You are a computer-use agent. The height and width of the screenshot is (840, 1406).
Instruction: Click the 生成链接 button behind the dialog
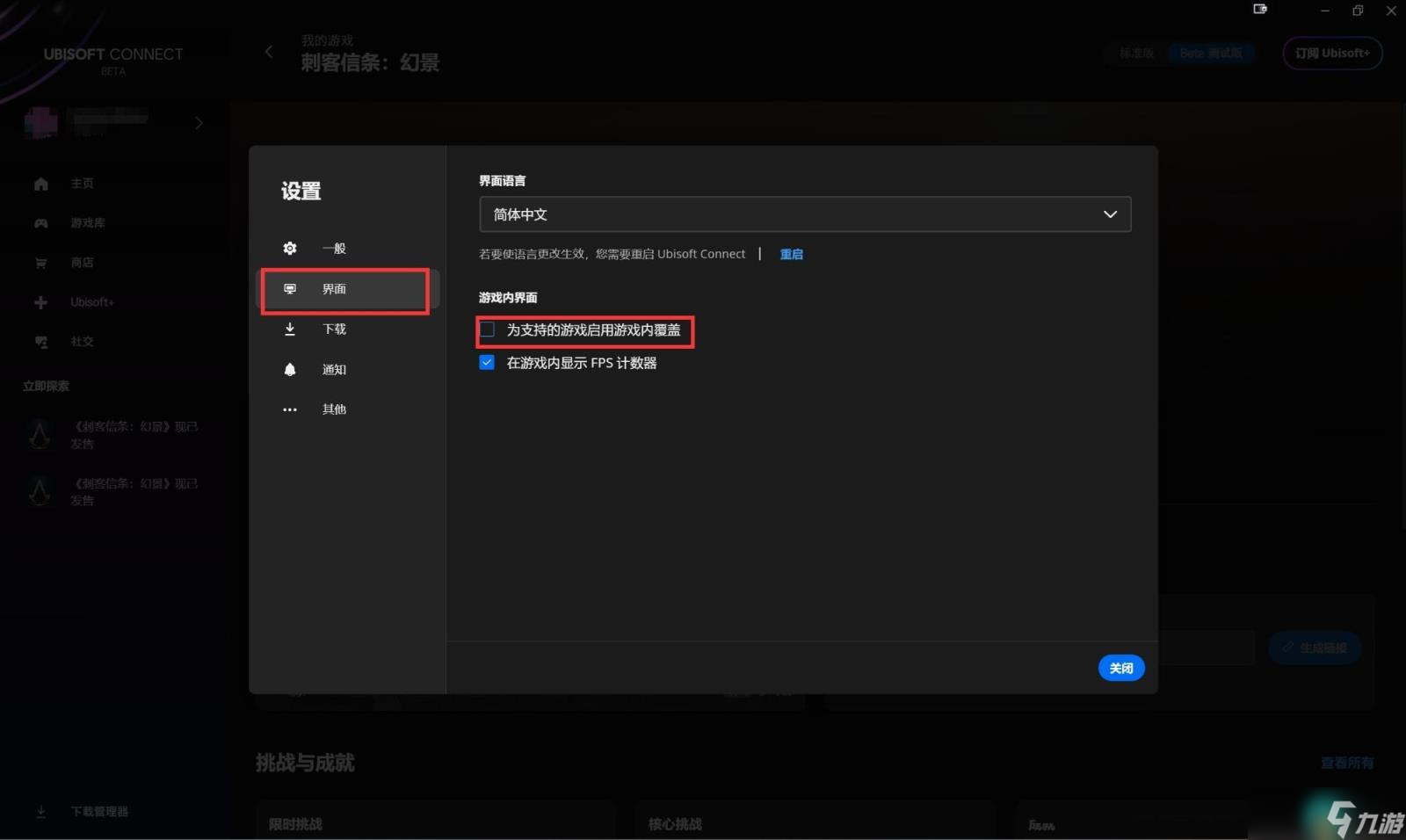(1315, 648)
